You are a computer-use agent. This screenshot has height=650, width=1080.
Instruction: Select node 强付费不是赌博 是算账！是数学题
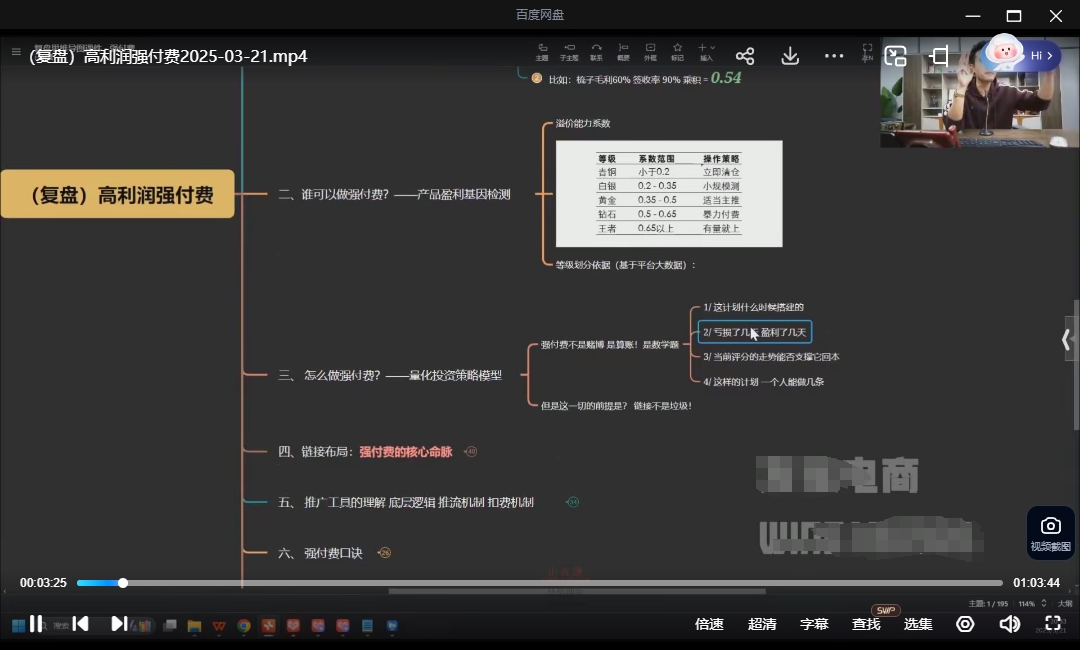click(610, 344)
